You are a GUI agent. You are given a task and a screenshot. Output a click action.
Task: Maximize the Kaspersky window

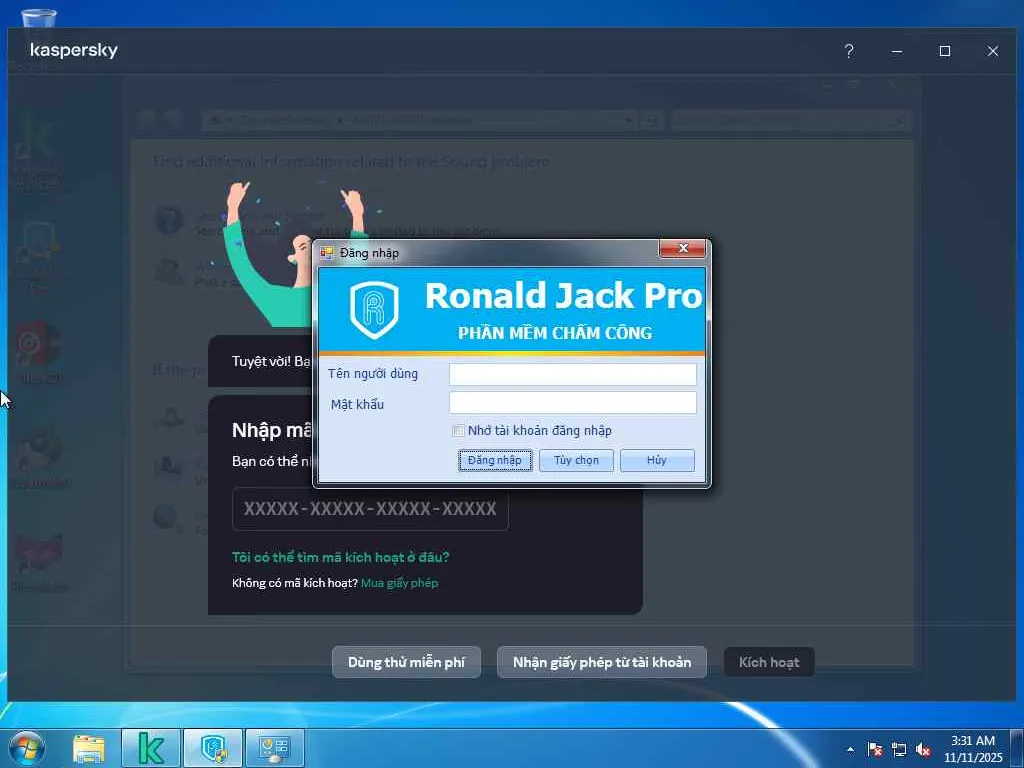(944, 51)
